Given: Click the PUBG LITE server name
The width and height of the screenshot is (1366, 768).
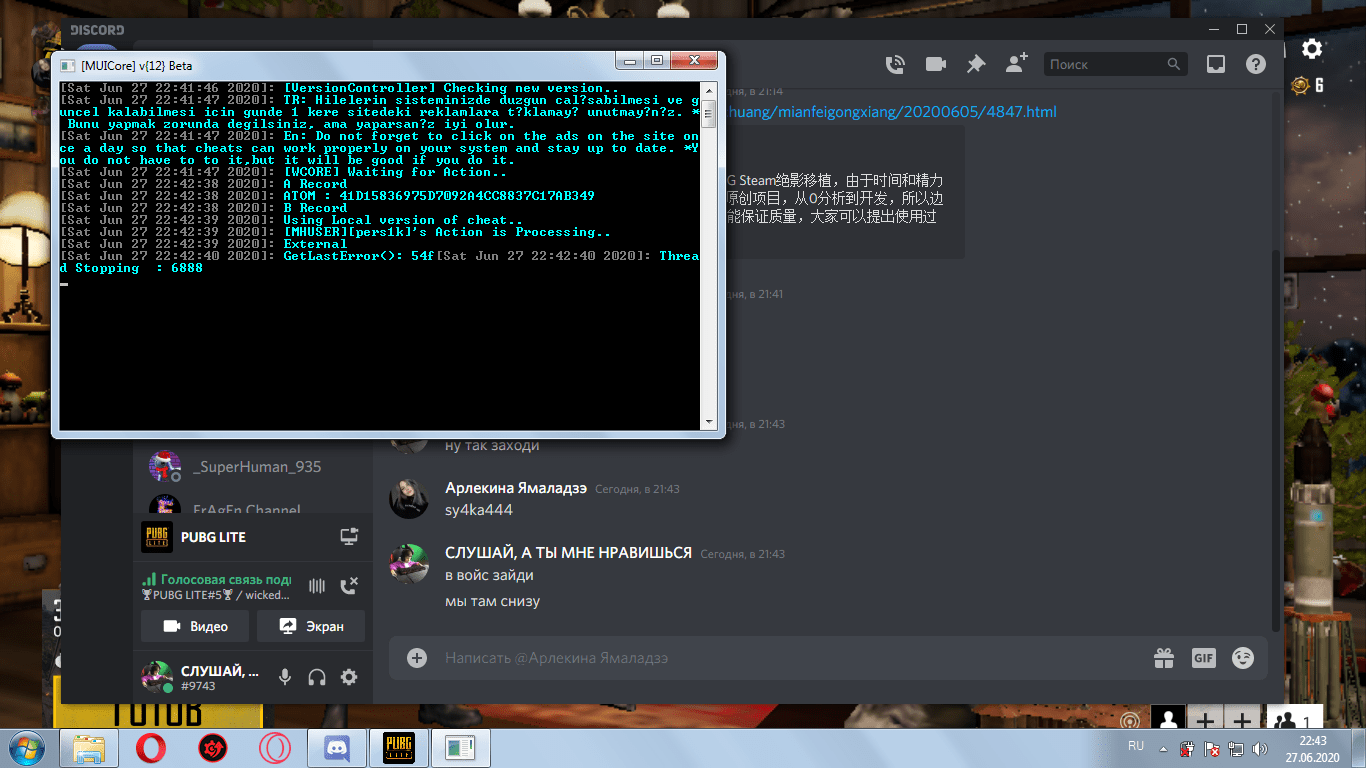Looking at the screenshot, I should 213,537.
